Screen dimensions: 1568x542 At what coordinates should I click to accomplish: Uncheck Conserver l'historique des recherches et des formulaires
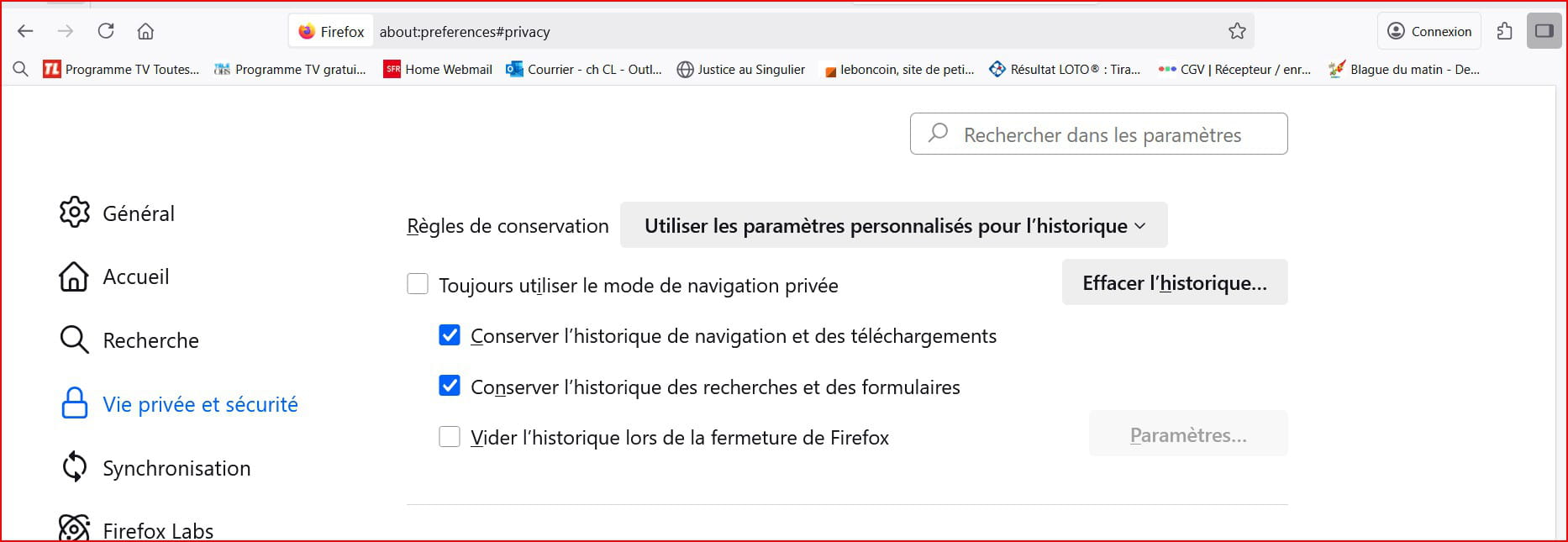click(450, 386)
